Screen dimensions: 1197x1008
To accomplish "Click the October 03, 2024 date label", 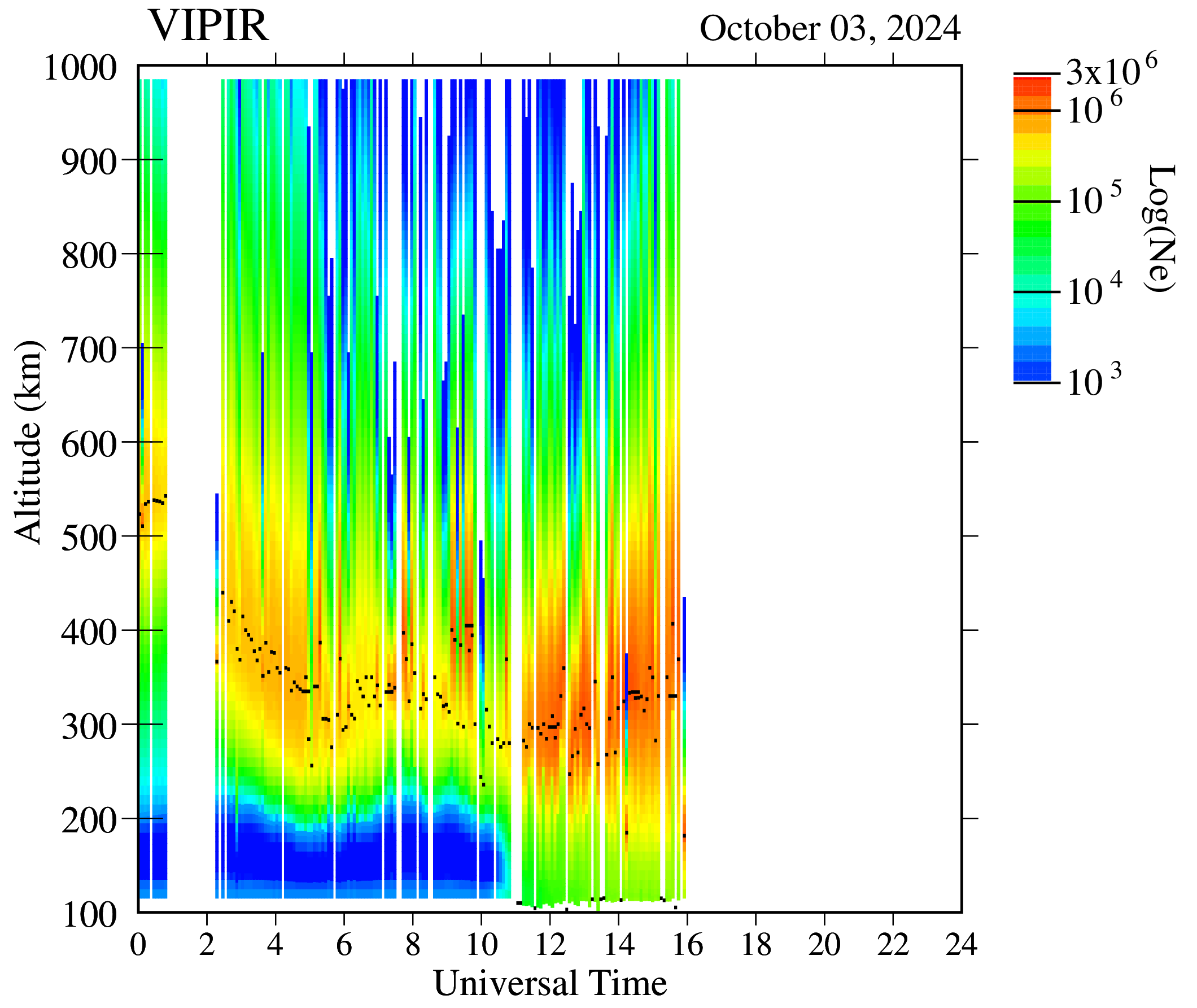I will pos(829,29).
